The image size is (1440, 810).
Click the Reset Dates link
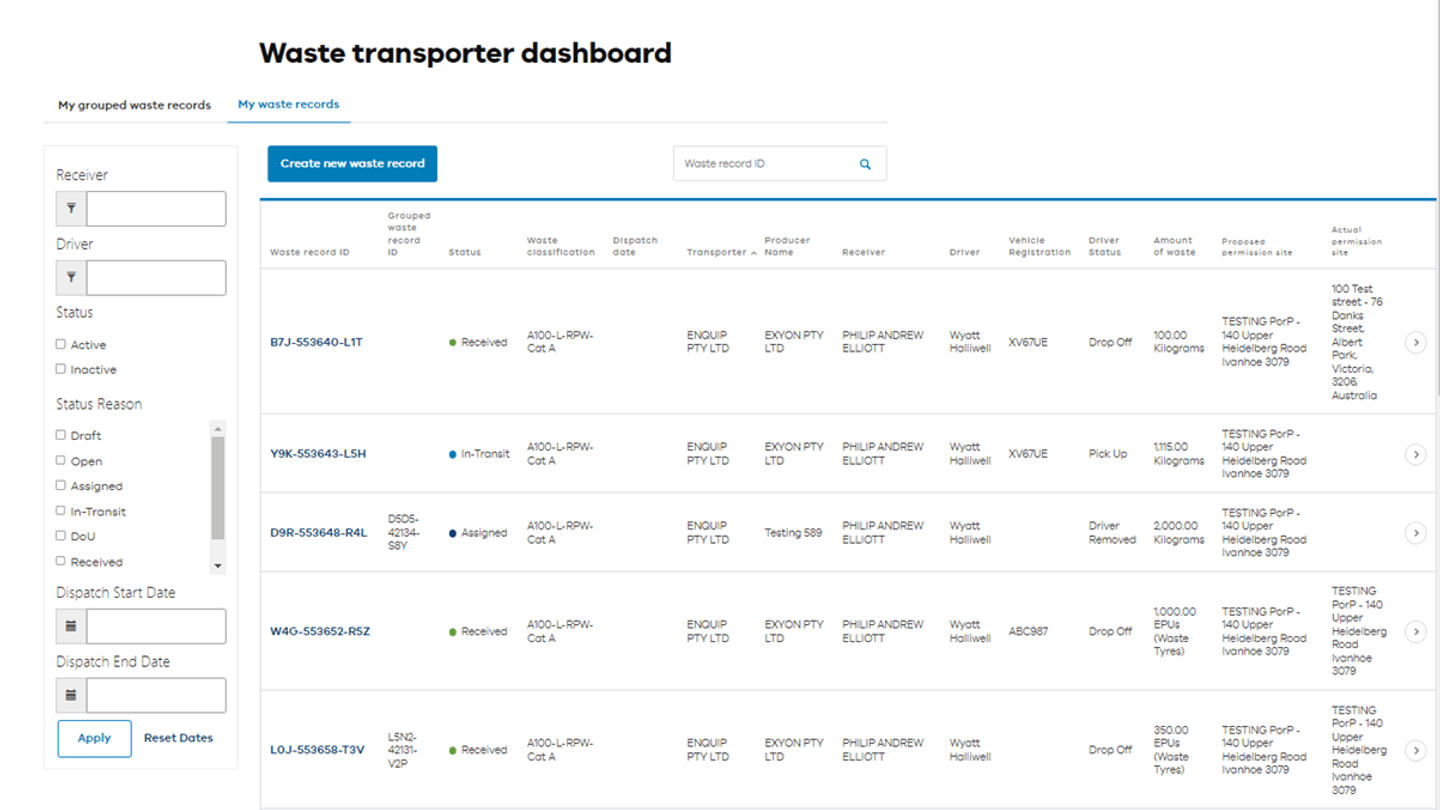pos(178,737)
